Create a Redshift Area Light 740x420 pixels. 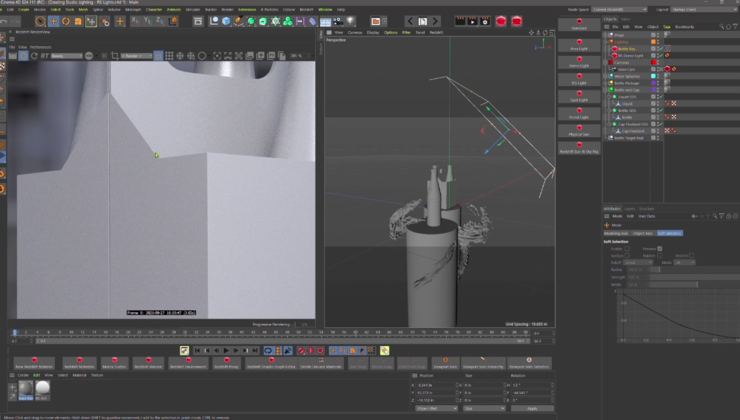[x=579, y=45]
